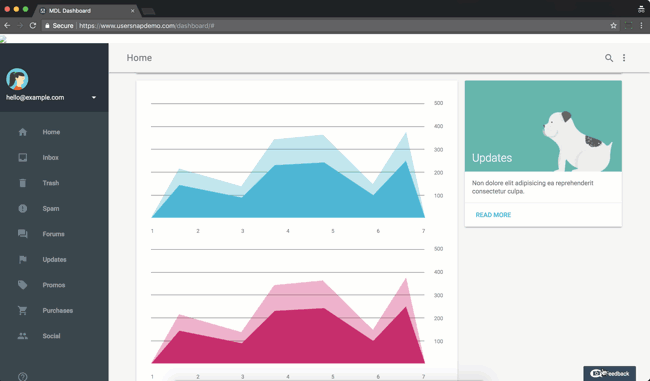This screenshot has height=381, width=650.
Task: Select the MDL Dashboard browser tab
Action: pyautogui.click(x=87, y=11)
